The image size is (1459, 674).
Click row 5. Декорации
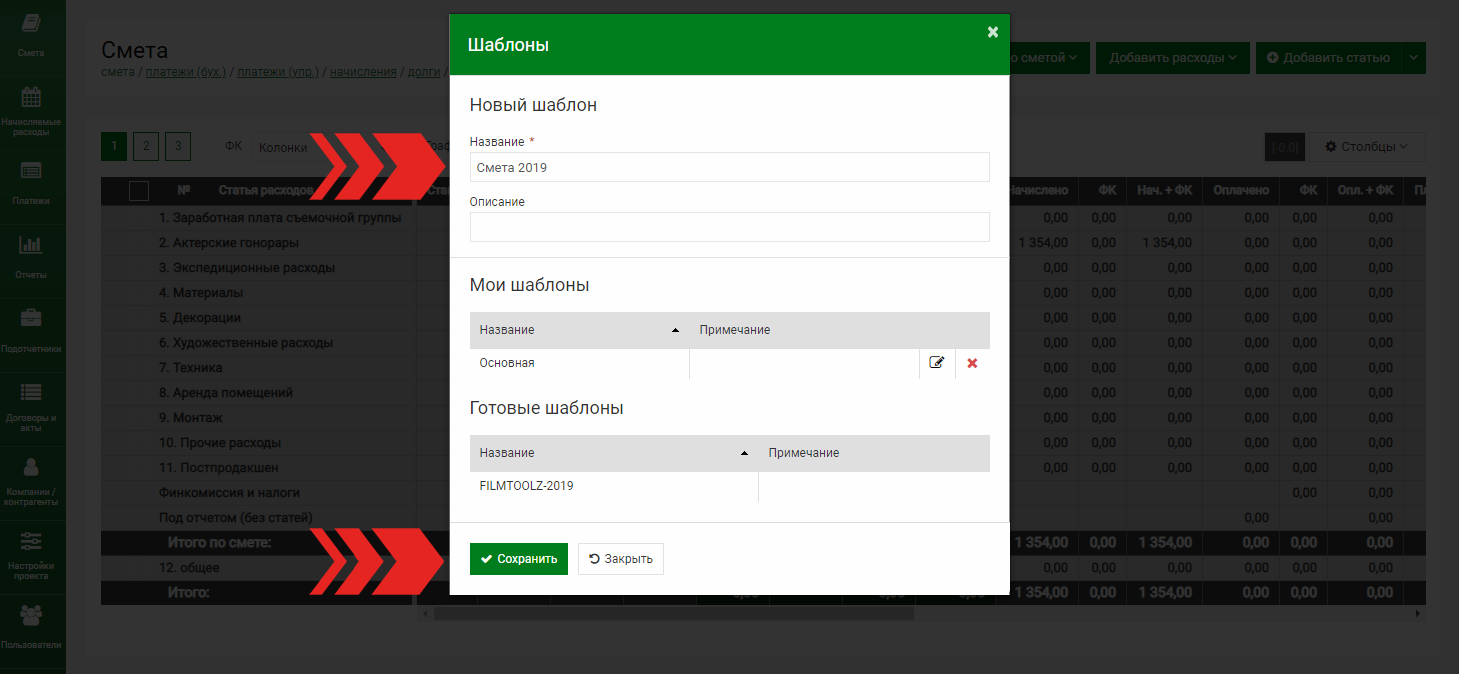(x=200, y=317)
